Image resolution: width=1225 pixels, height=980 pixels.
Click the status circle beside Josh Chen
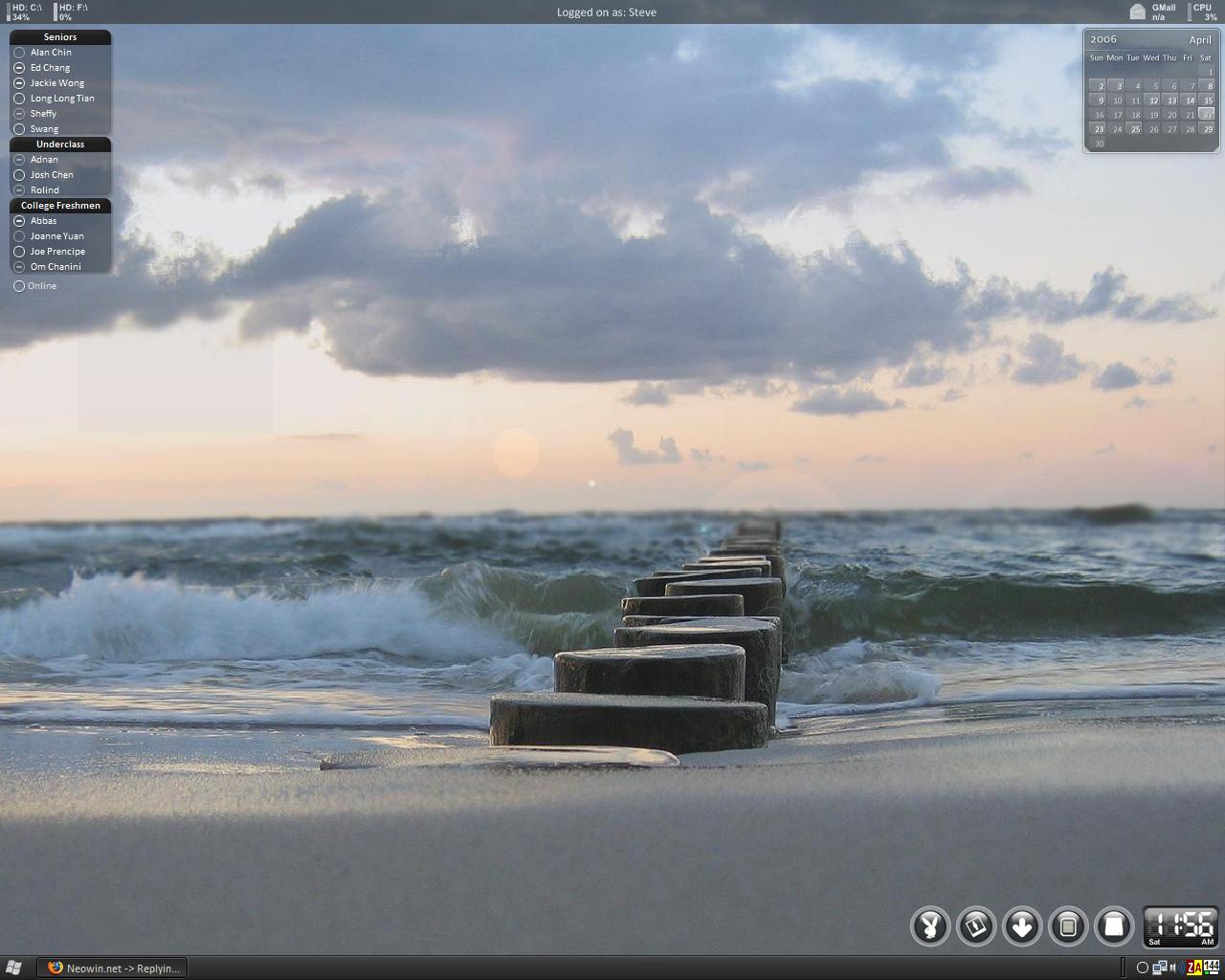click(x=19, y=175)
